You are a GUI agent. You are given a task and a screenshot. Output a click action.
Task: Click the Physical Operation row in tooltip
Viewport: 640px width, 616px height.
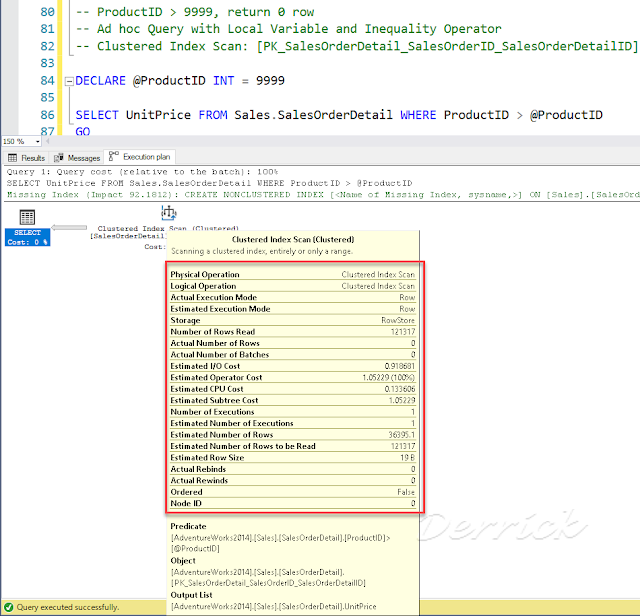(x=292, y=274)
